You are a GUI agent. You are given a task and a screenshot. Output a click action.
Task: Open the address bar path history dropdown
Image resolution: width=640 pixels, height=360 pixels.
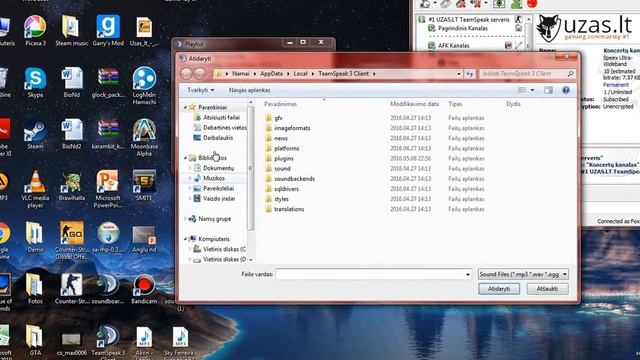tap(459, 74)
